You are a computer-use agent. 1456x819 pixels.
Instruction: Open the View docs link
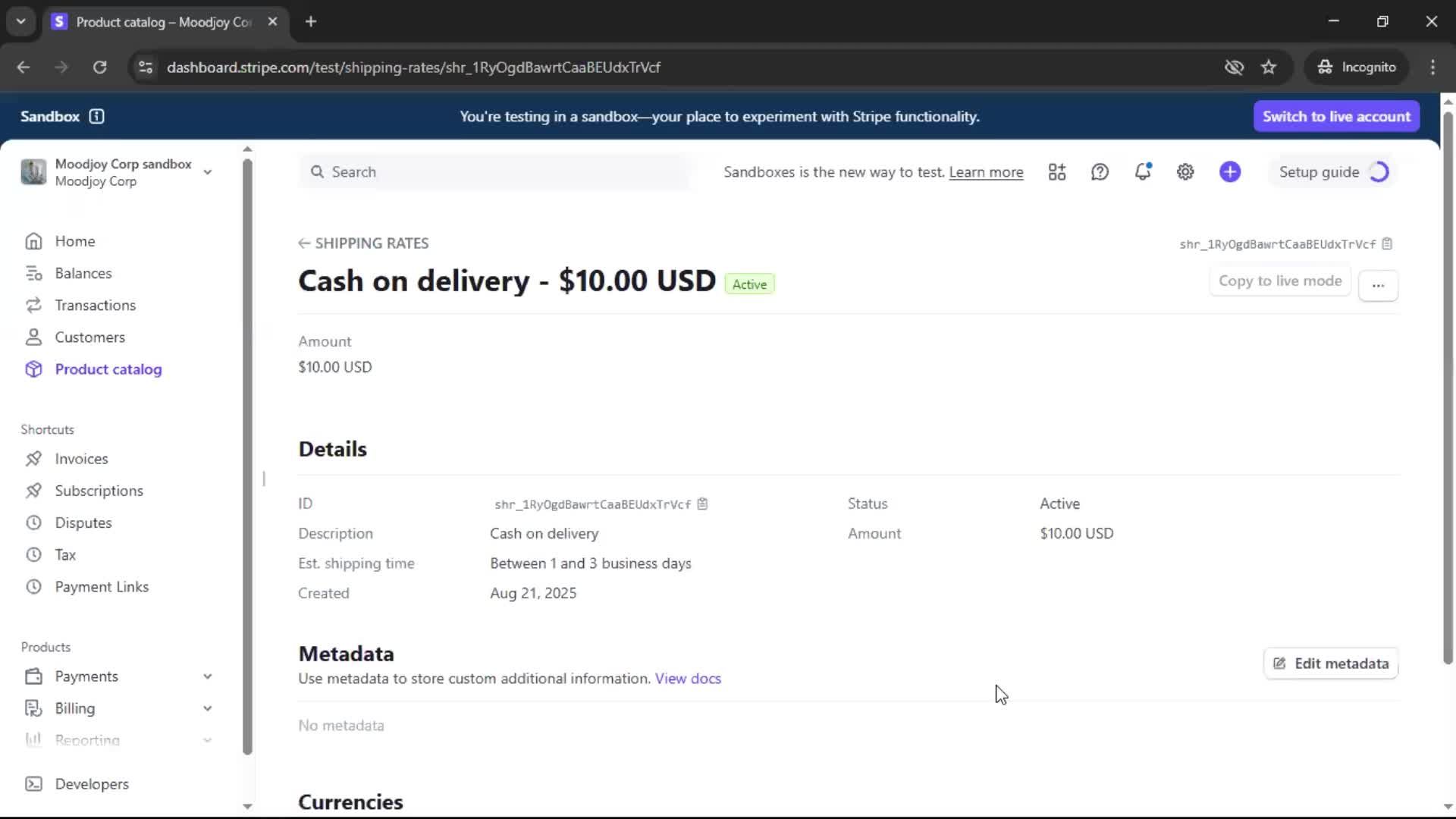(x=688, y=679)
